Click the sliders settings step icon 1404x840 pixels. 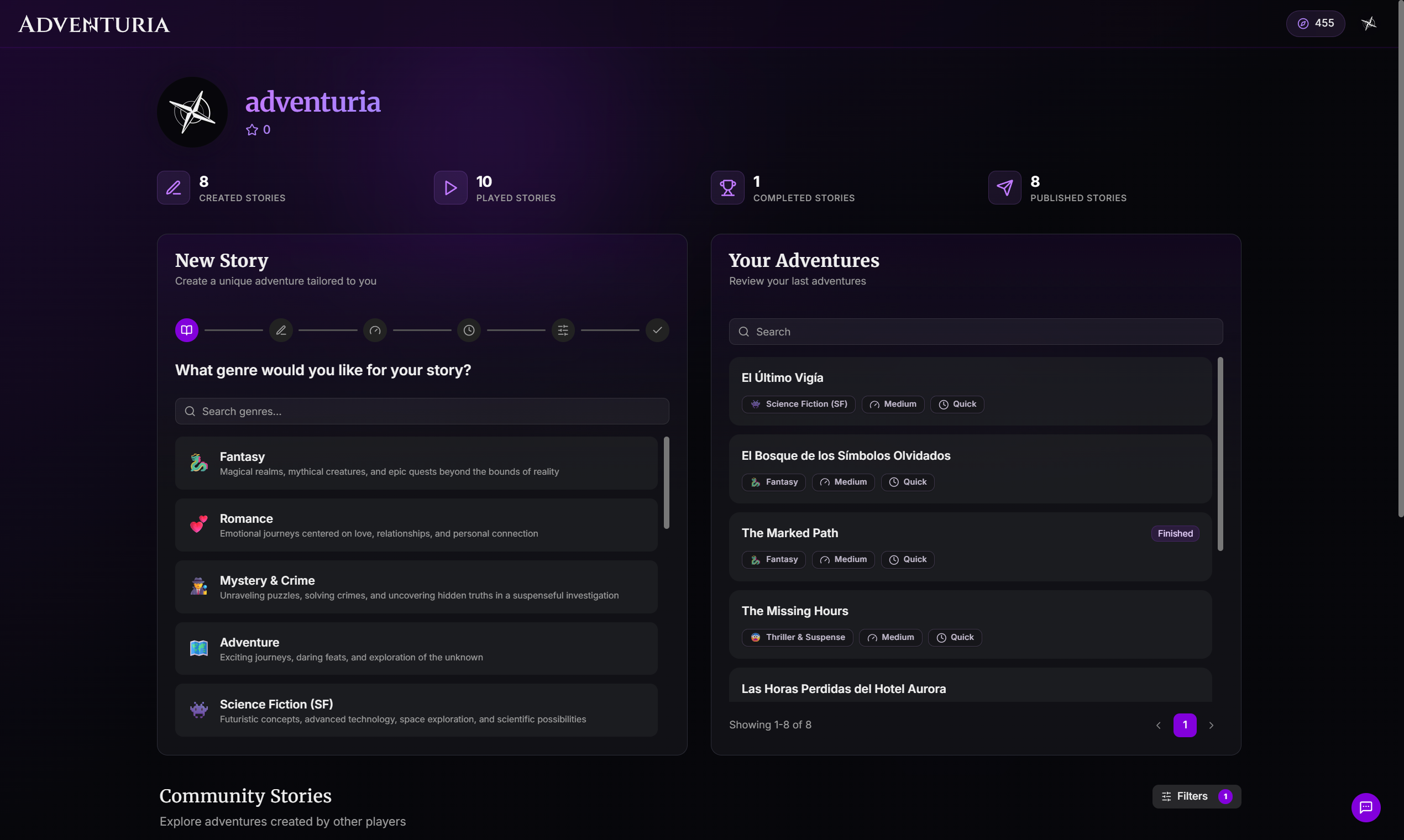(563, 330)
